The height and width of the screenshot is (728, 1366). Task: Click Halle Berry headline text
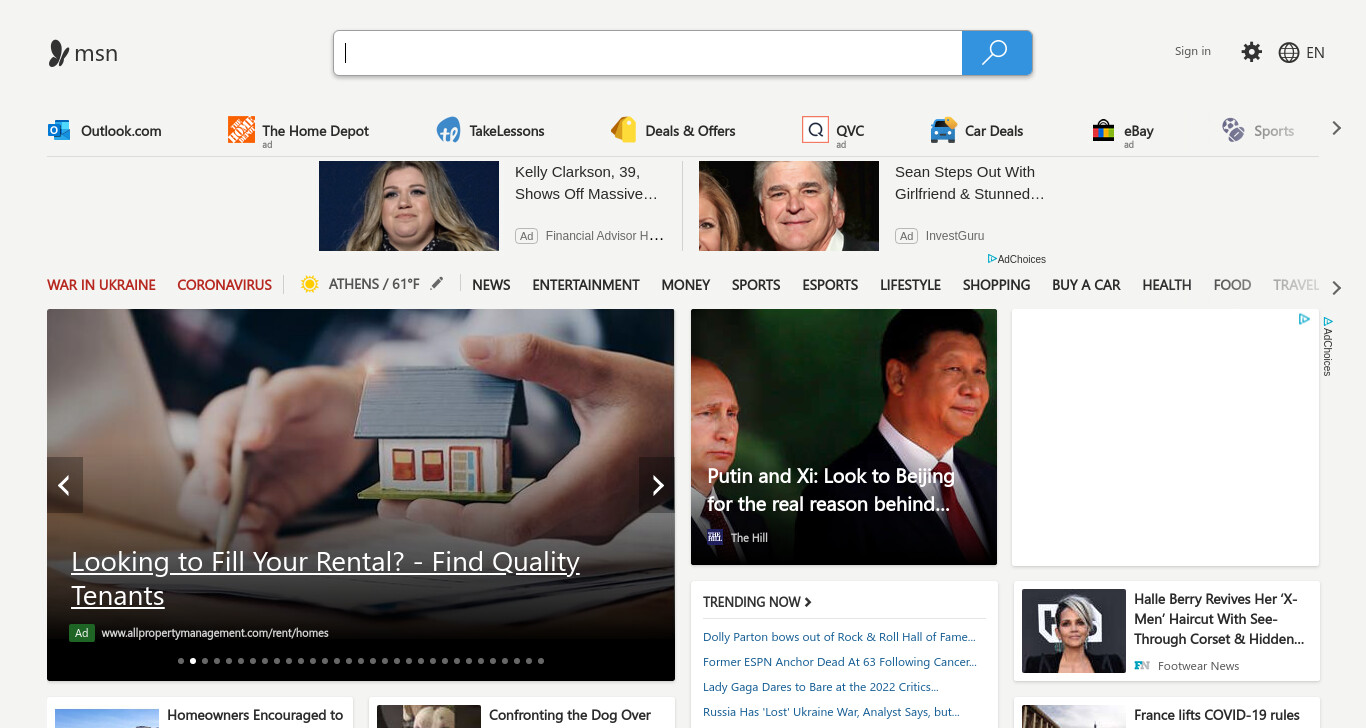coord(1220,619)
